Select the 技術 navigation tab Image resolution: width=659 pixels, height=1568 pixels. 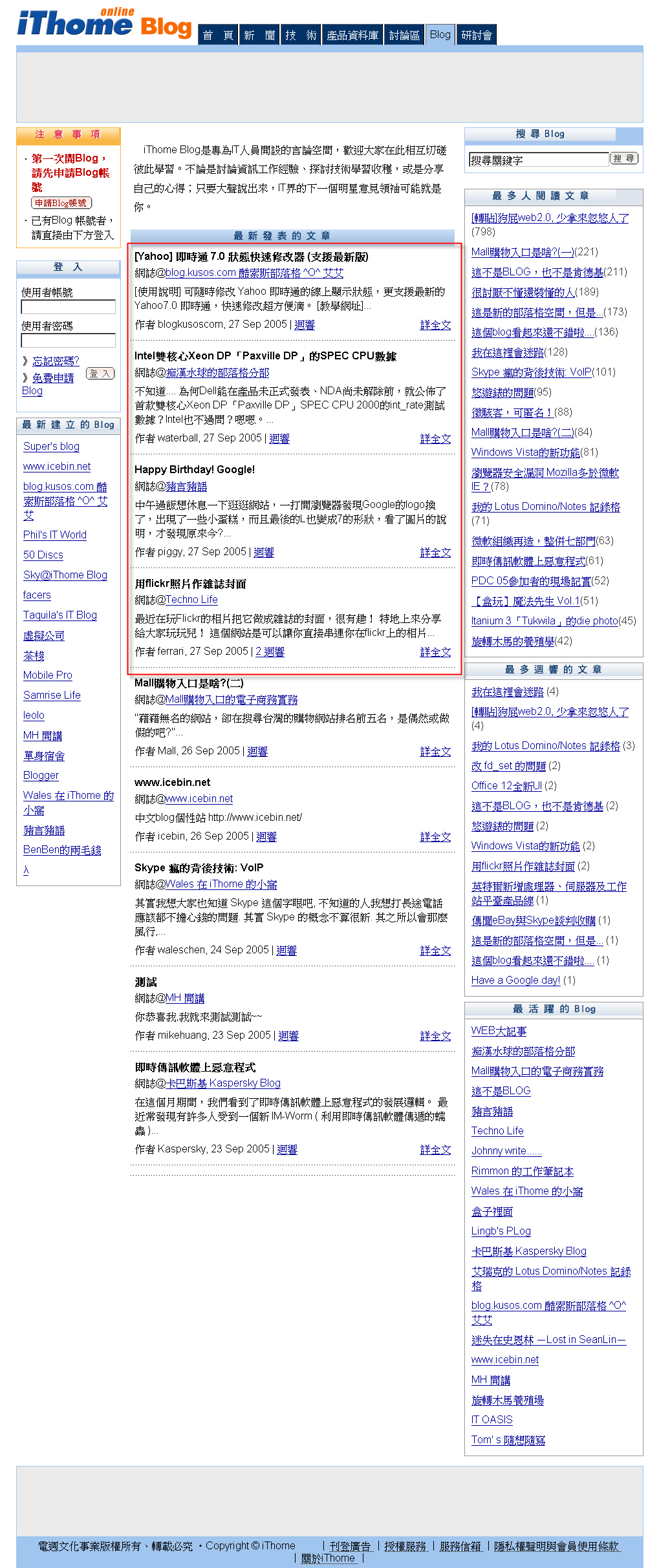(x=301, y=35)
